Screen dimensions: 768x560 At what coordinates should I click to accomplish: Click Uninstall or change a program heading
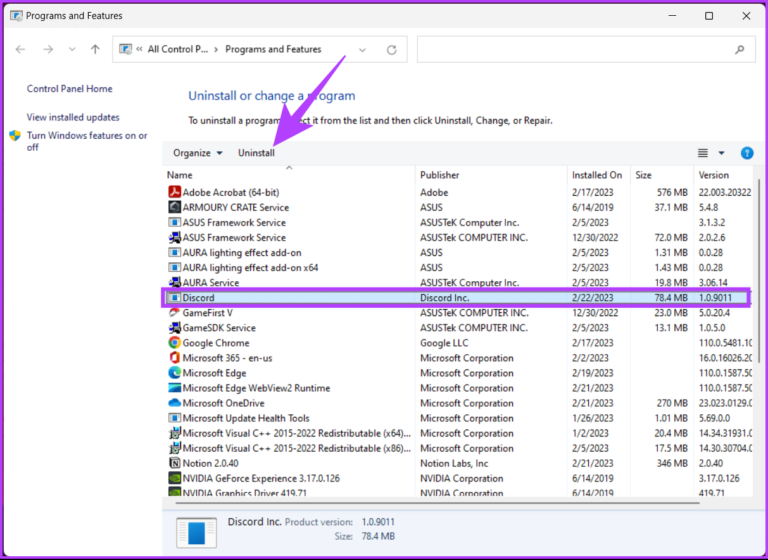[272, 96]
